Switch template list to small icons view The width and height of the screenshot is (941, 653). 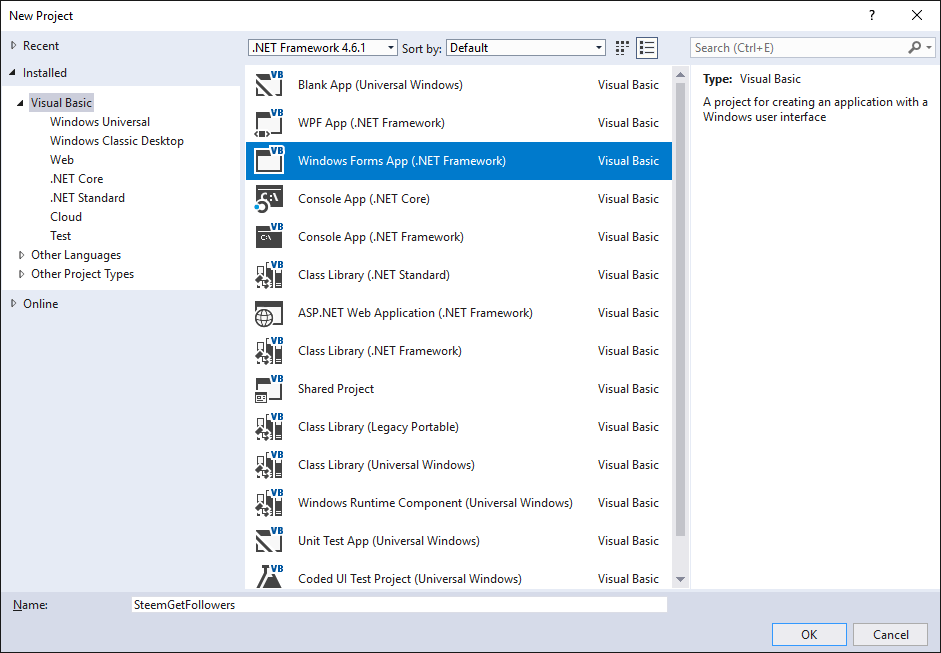coord(622,48)
